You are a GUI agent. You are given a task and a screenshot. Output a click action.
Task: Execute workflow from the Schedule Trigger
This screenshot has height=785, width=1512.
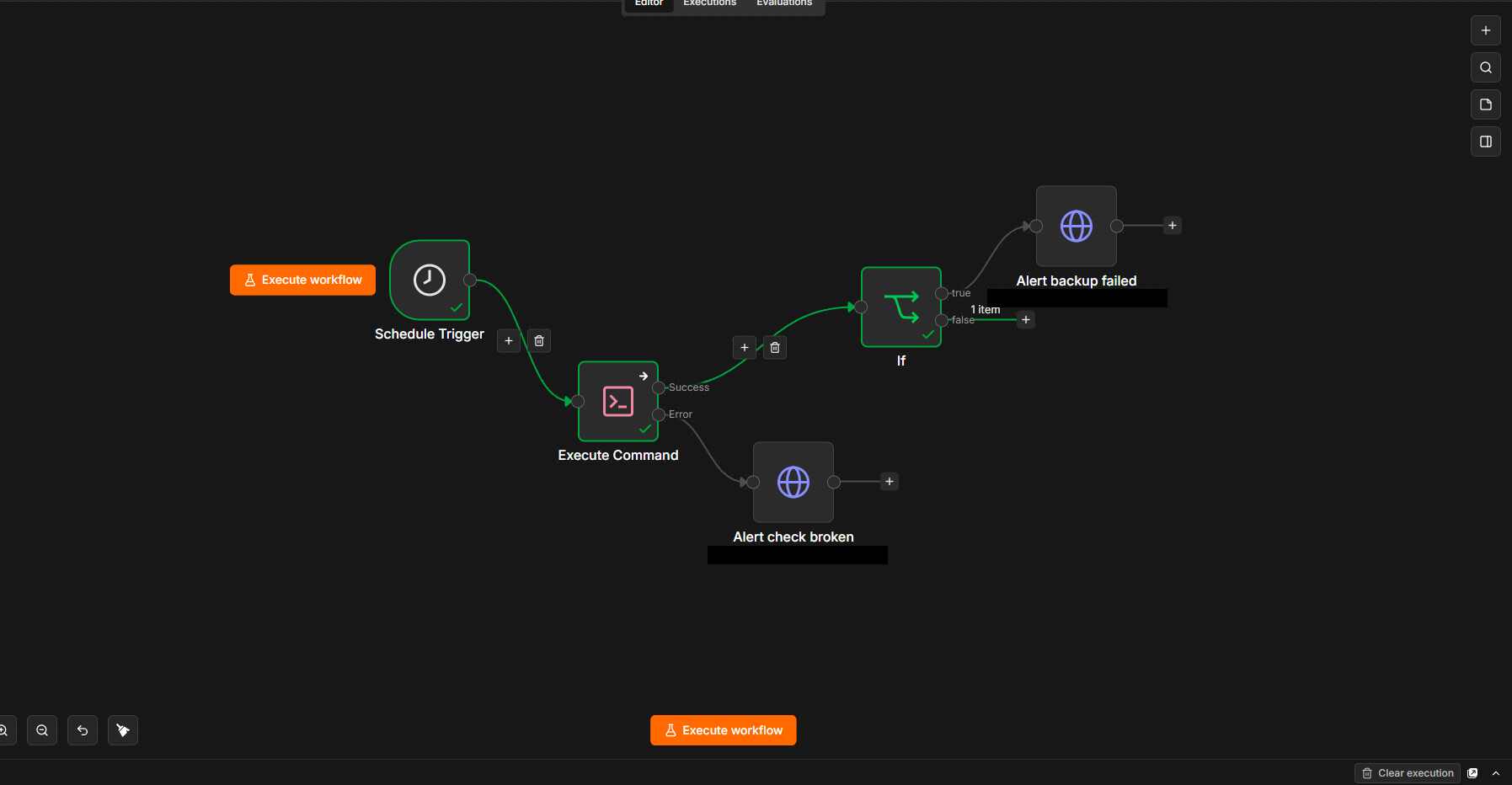pos(303,280)
